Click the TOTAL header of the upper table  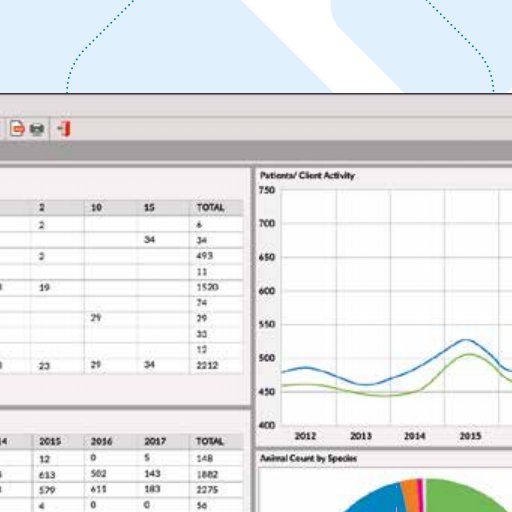tap(211, 208)
